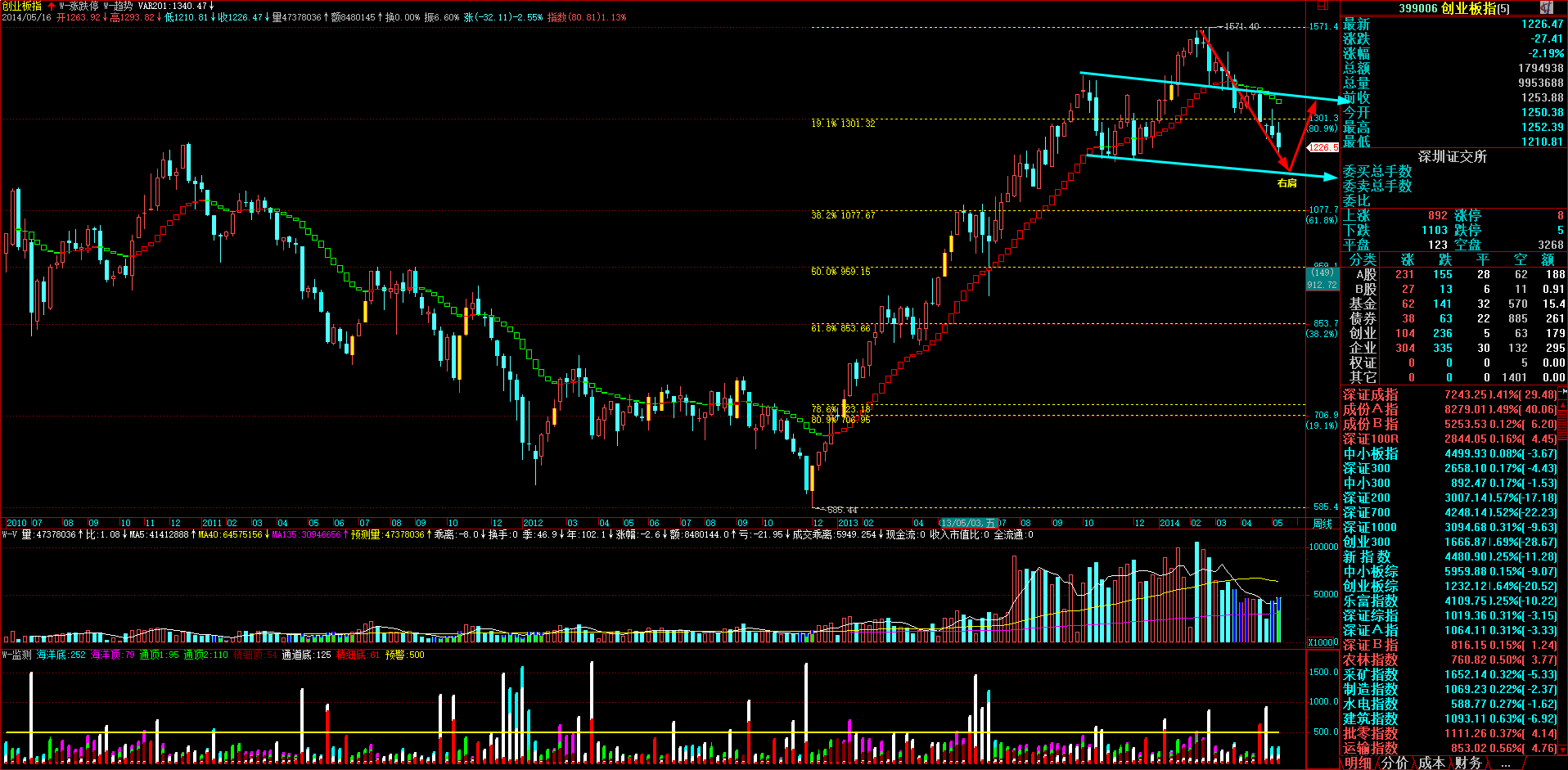Click the logo icon beside 创业板指 title
This screenshot has height=770, width=1568.
click(x=1546, y=7)
